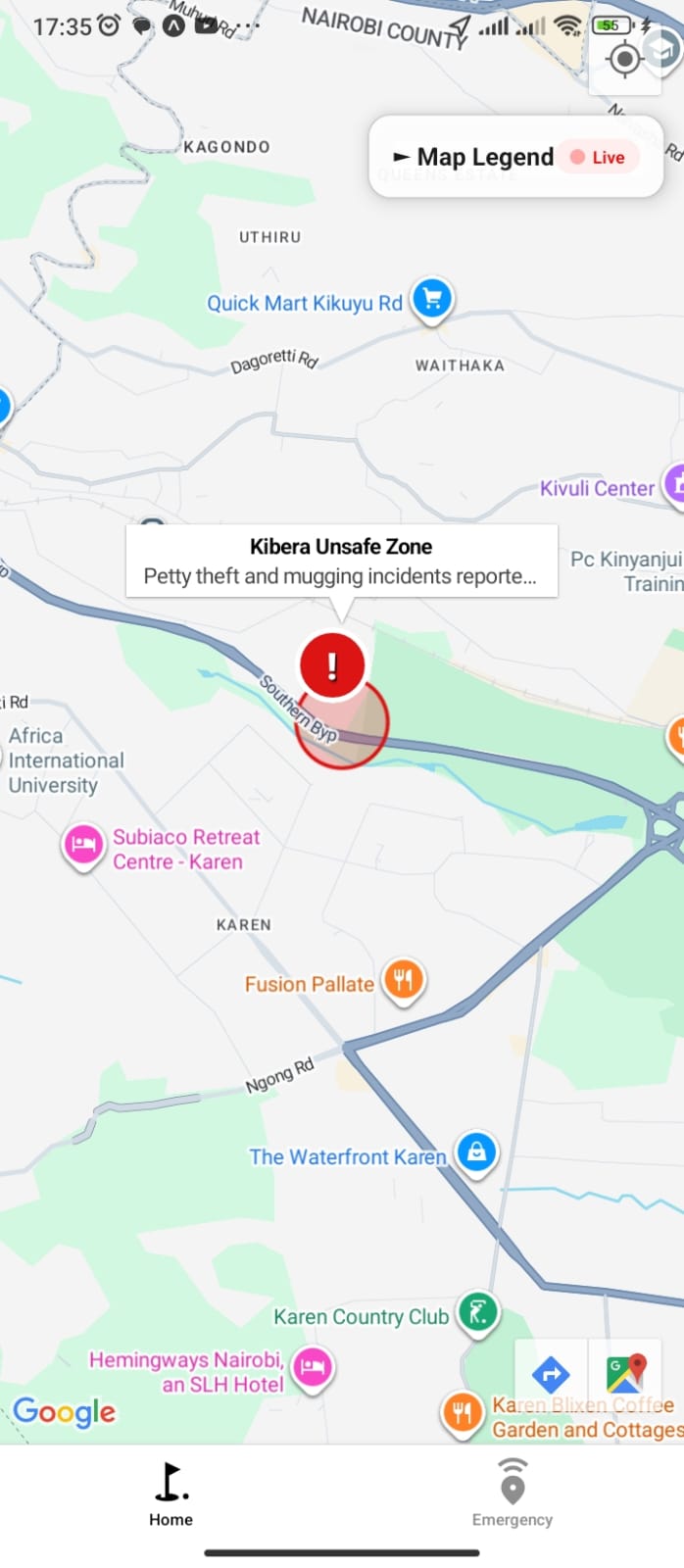Screen dimensions: 684x1568
Task: Toggle the Live indicator pill
Action: [x=599, y=158]
